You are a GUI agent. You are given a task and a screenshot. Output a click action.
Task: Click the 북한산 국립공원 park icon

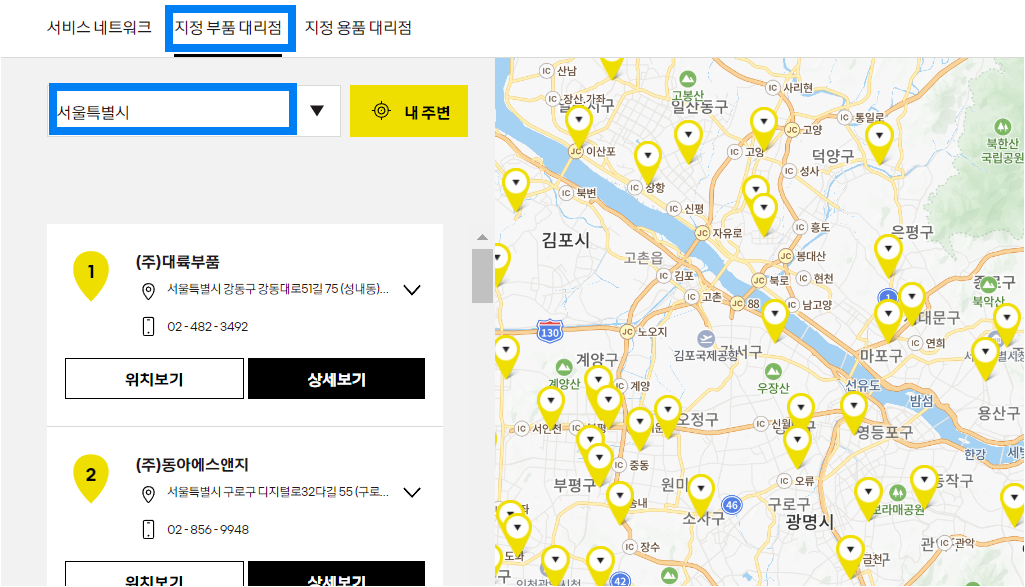pyautogui.click(x=1002, y=127)
